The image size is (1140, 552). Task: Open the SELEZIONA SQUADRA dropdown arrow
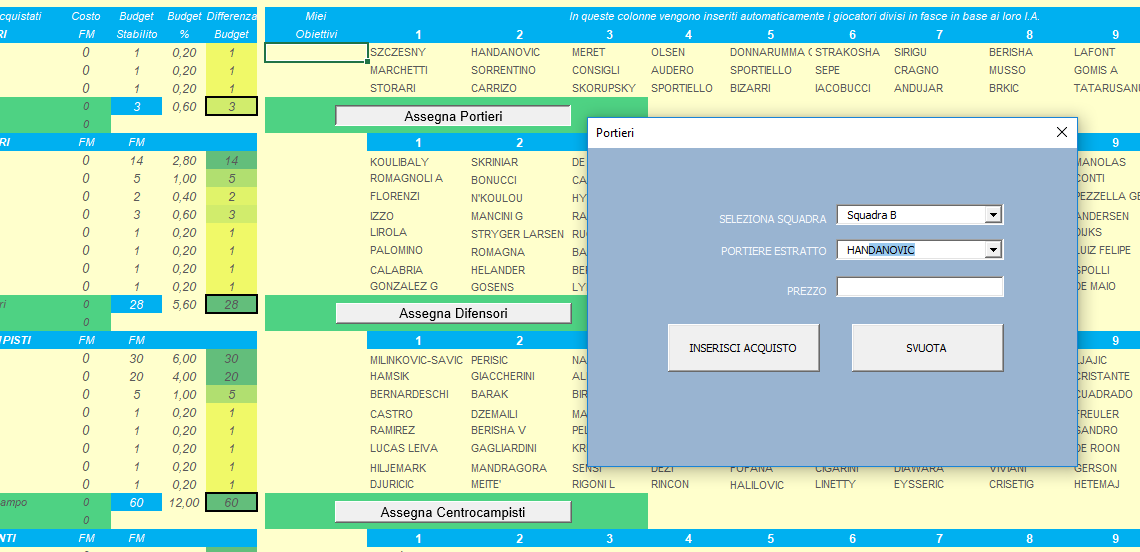click(993, 215)
